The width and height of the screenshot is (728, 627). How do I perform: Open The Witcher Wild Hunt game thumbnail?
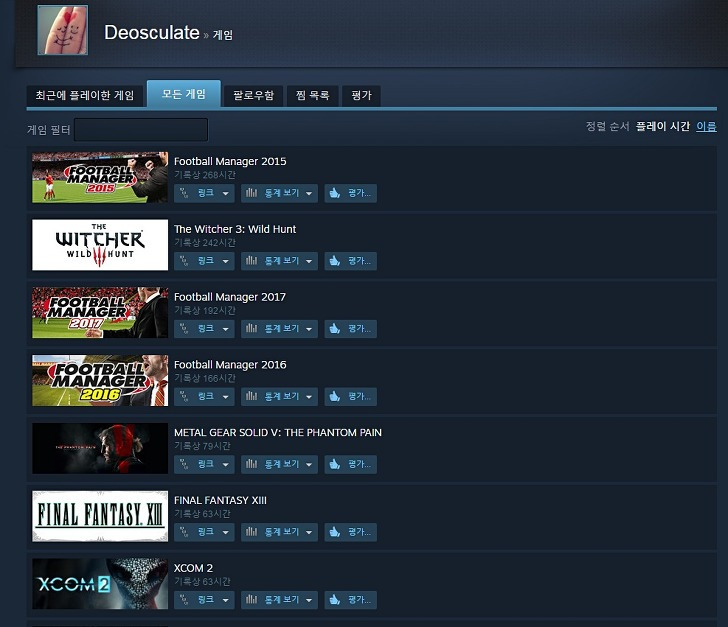click(100, 245)
